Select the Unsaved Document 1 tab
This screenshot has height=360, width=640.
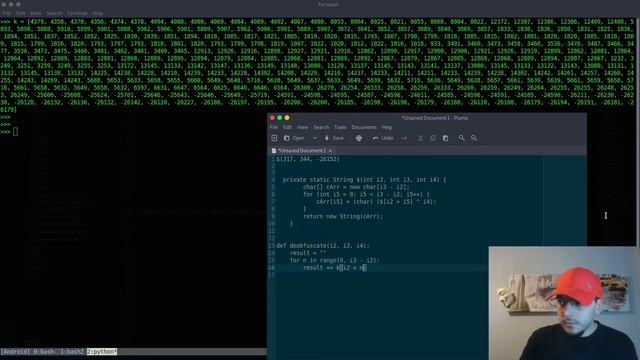click(x=301, y=151)
